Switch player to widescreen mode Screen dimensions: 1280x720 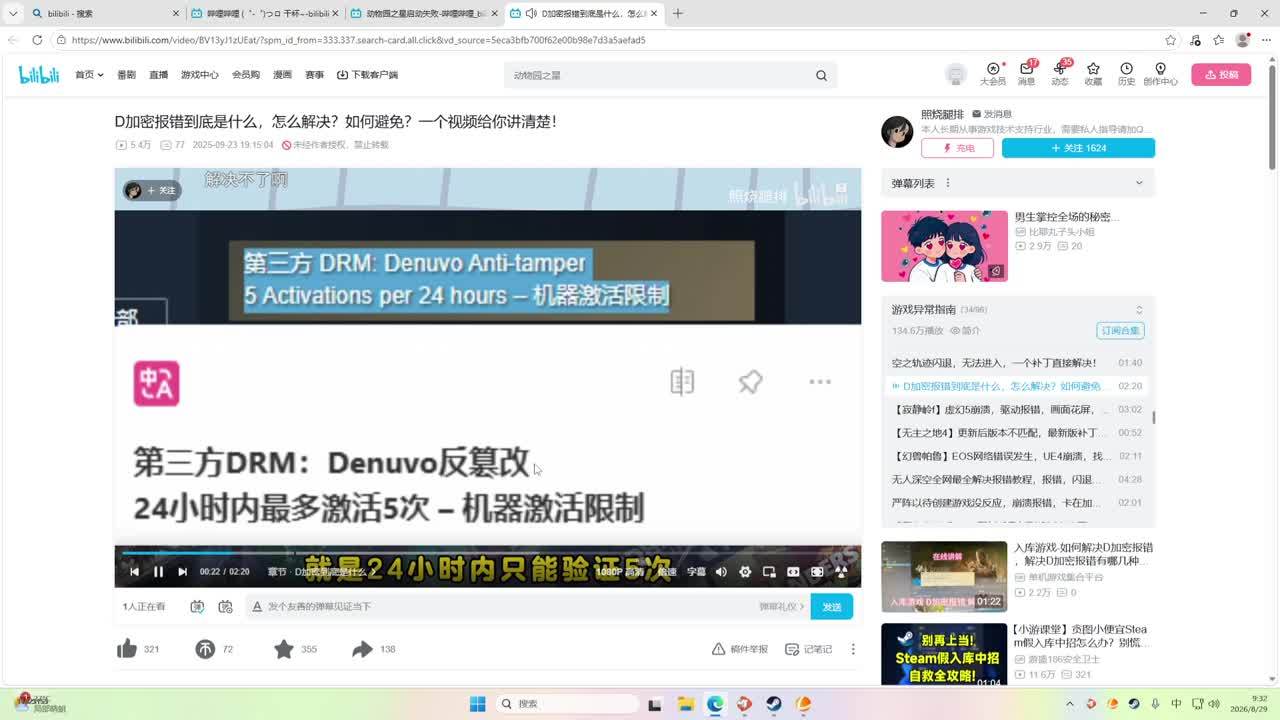[x=793, y=572]
